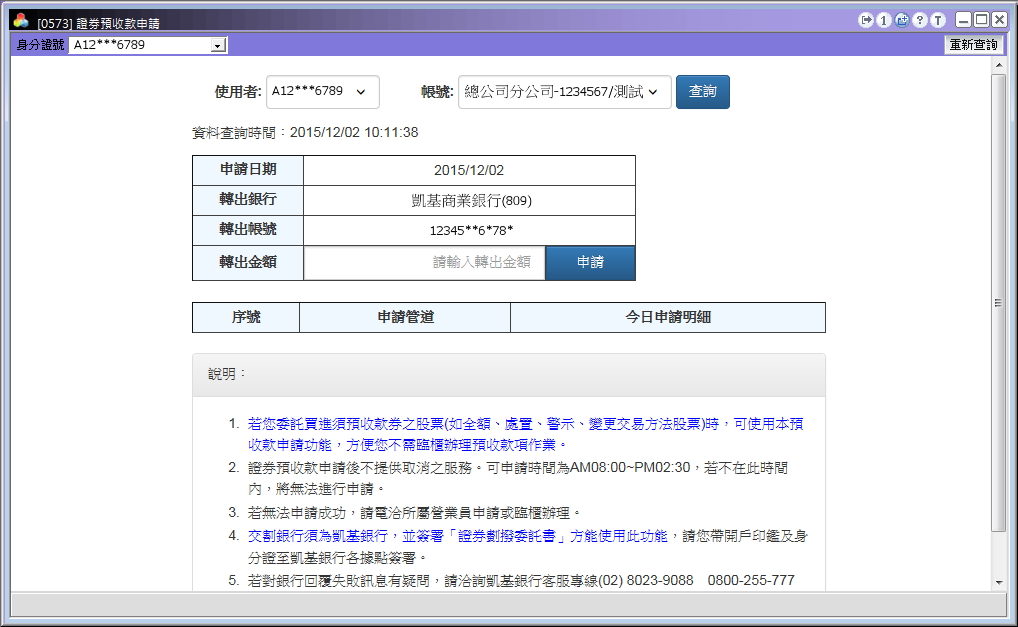Click the blue 查詢 button
Viewport: 1018px width, 627px height.
702,92
